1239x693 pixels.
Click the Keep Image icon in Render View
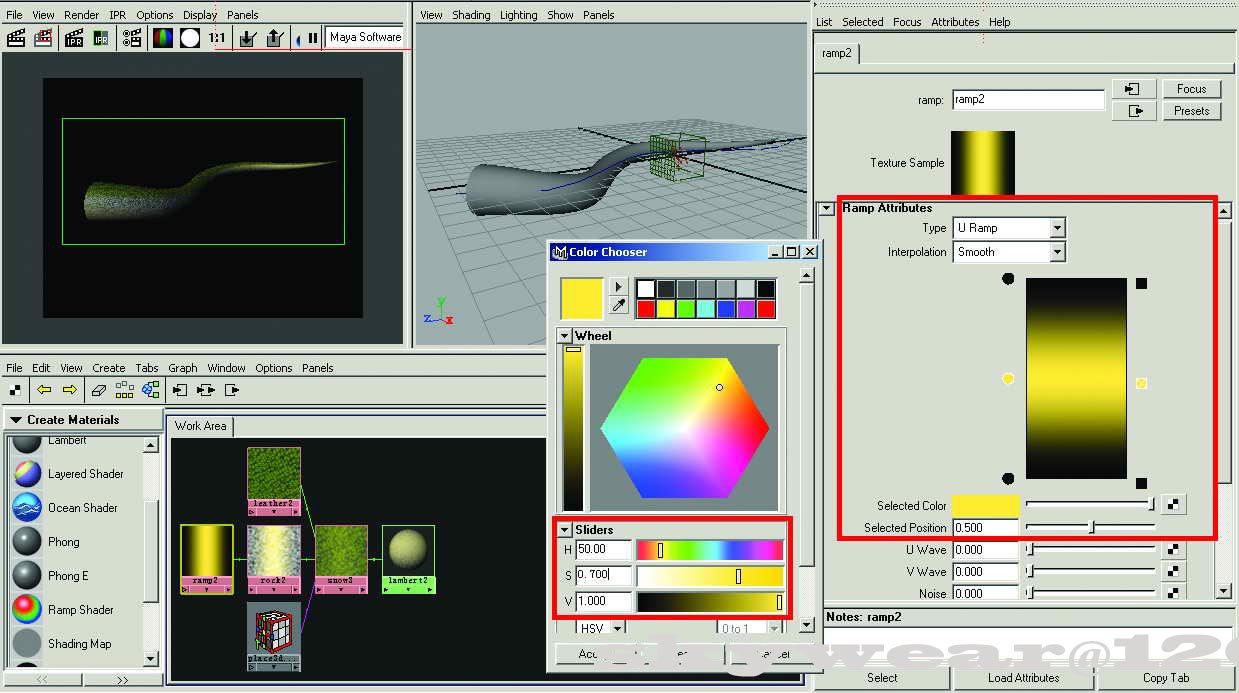248,38
